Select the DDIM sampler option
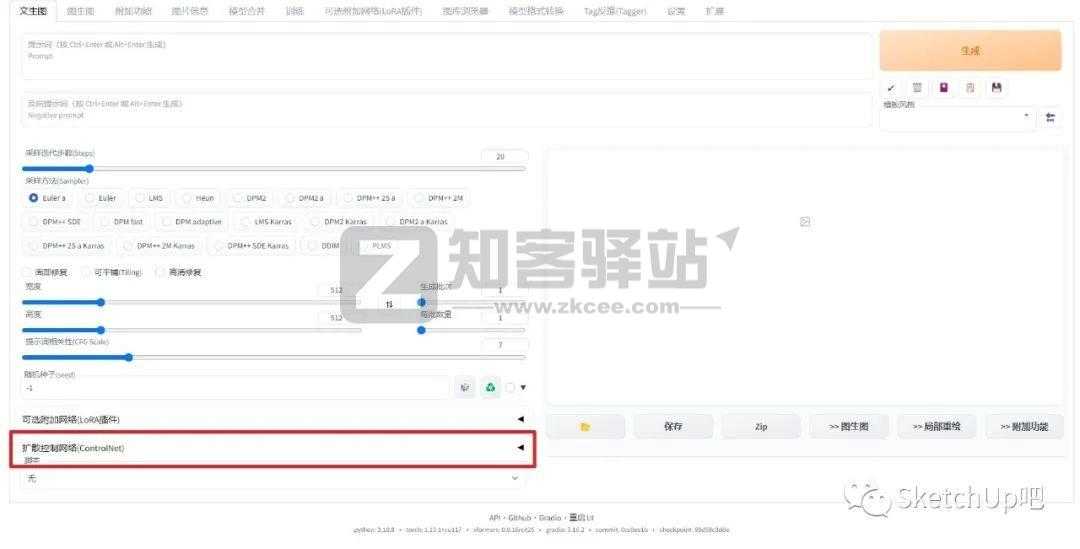The width and height of the screenshot is (1080, 549). [x=324, y=245]
